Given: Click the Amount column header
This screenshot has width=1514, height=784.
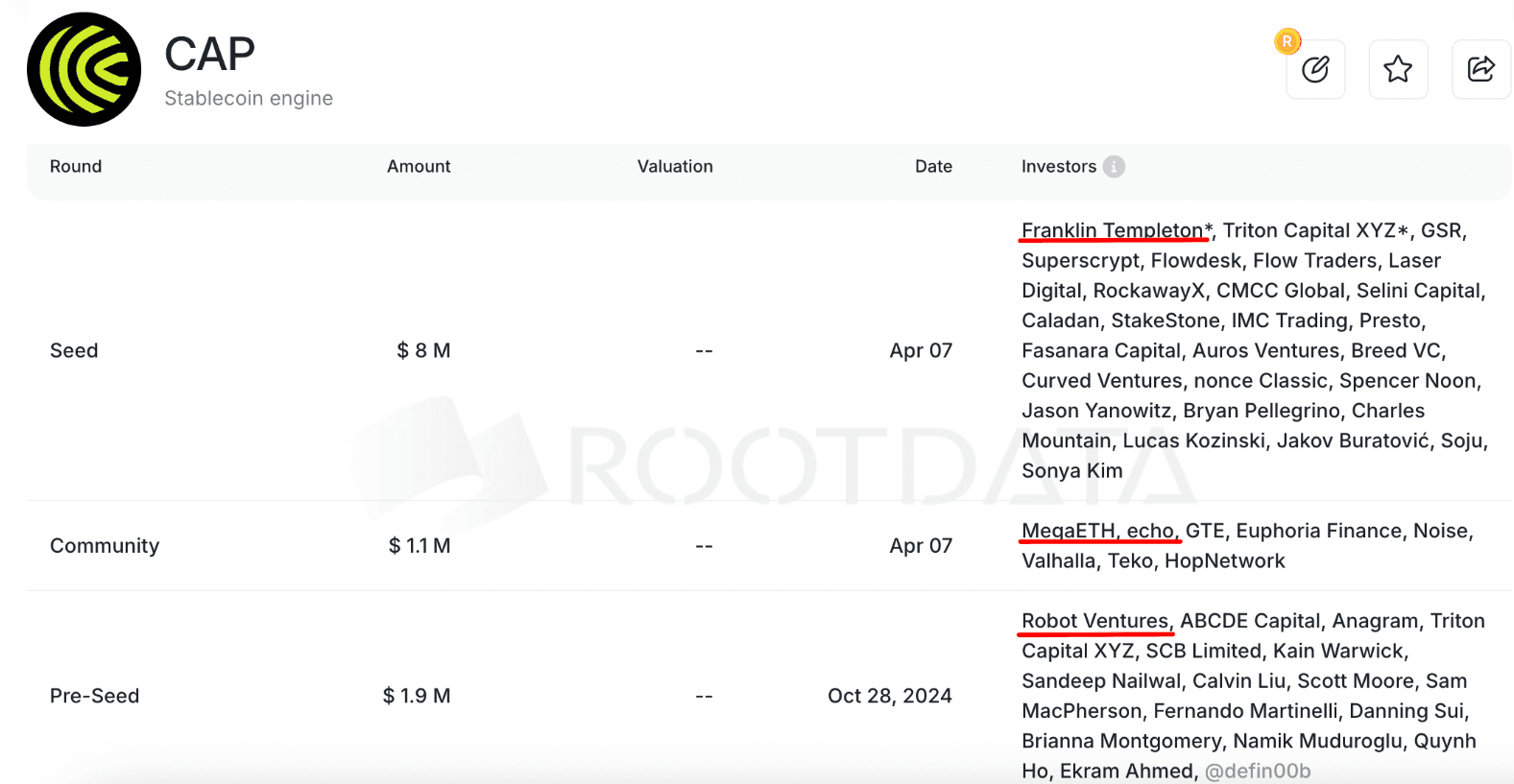Looking at the screenshot, I should click(x=419, y=166).
